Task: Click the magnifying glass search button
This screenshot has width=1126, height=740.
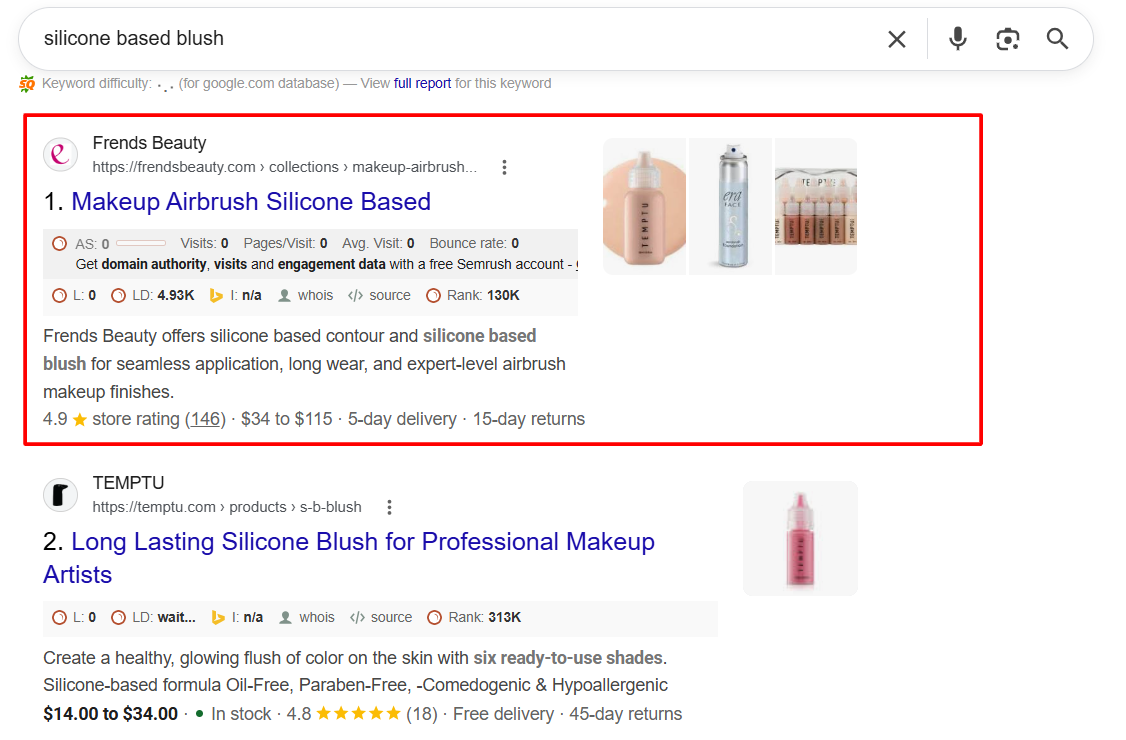Action: [1057, 39]
